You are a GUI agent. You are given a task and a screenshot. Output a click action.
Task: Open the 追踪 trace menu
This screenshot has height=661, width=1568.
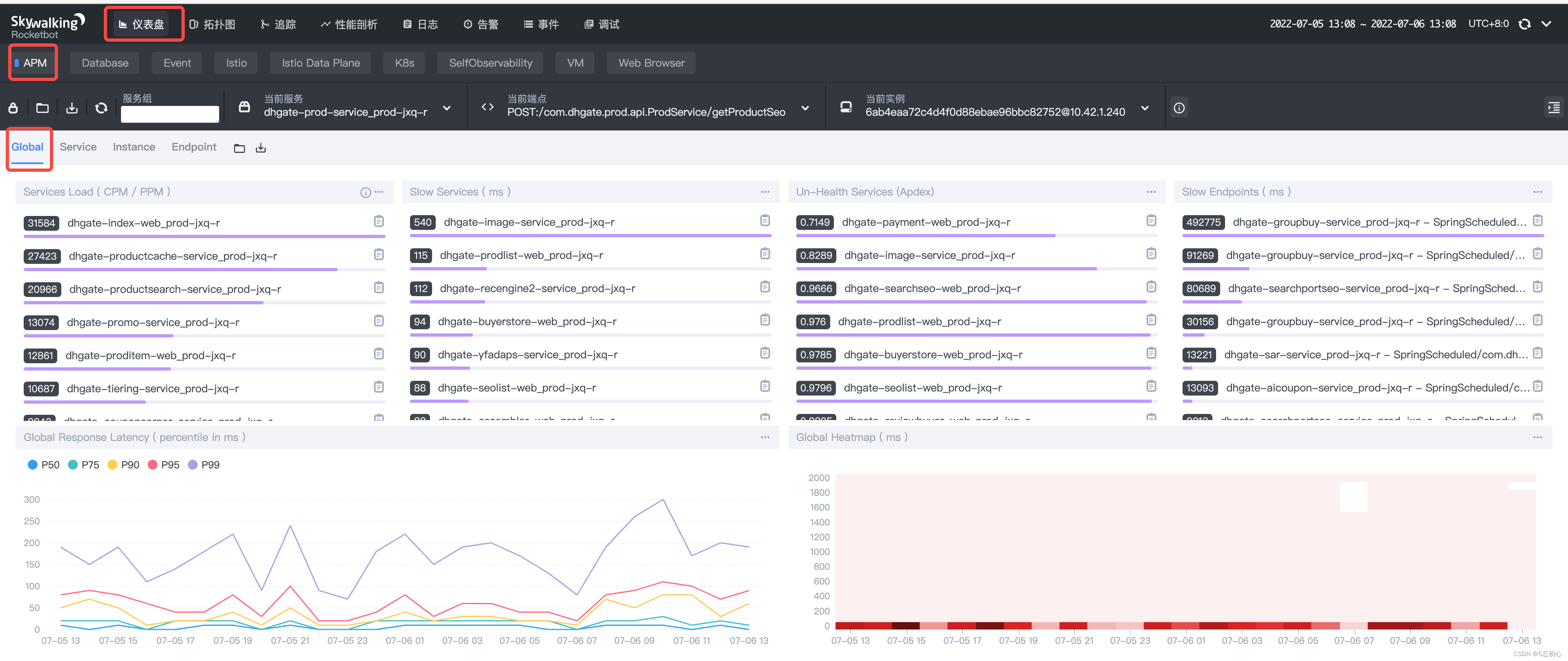[x=279, y=25]
